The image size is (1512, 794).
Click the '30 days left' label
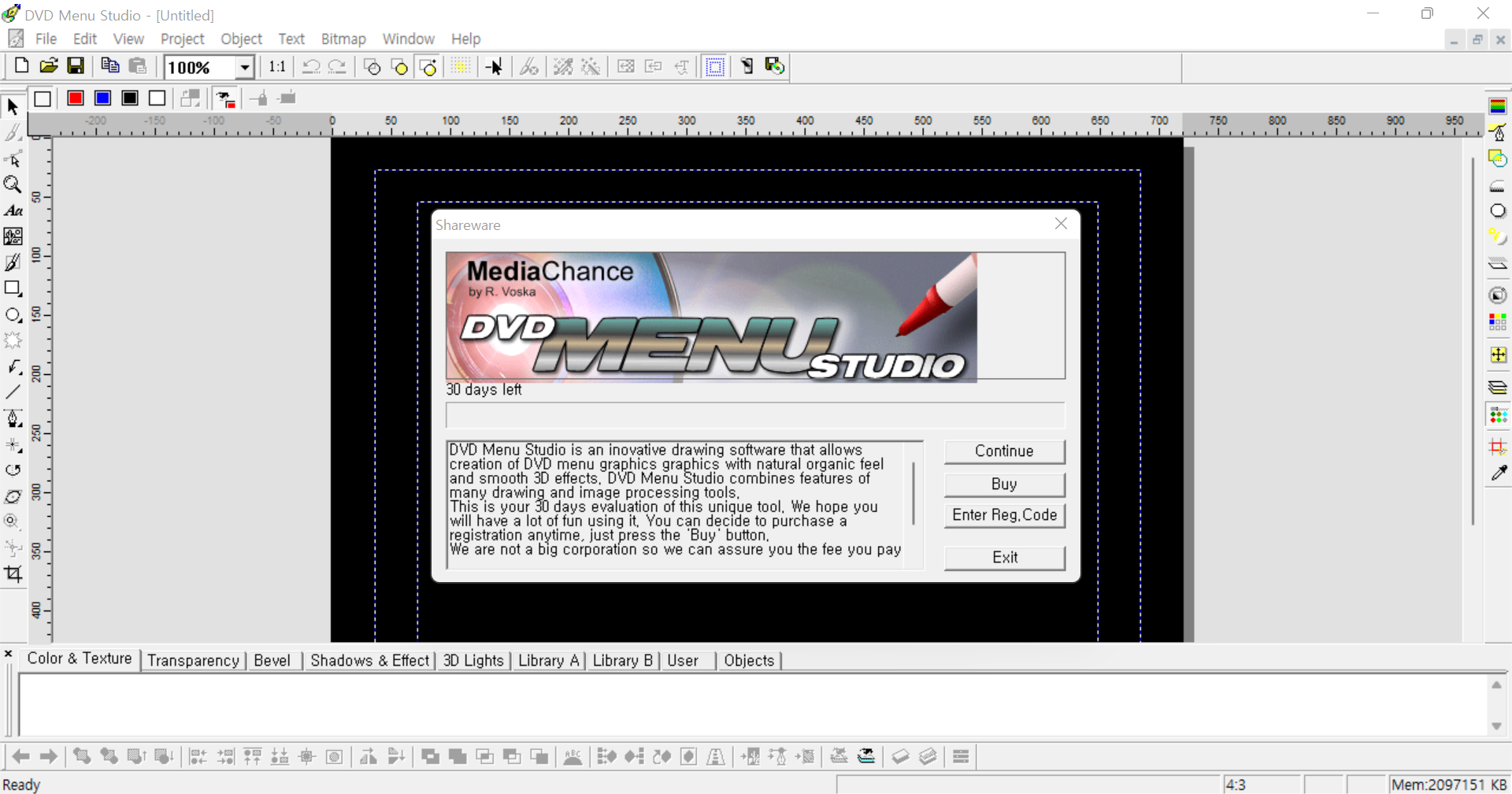click(484, 390)
